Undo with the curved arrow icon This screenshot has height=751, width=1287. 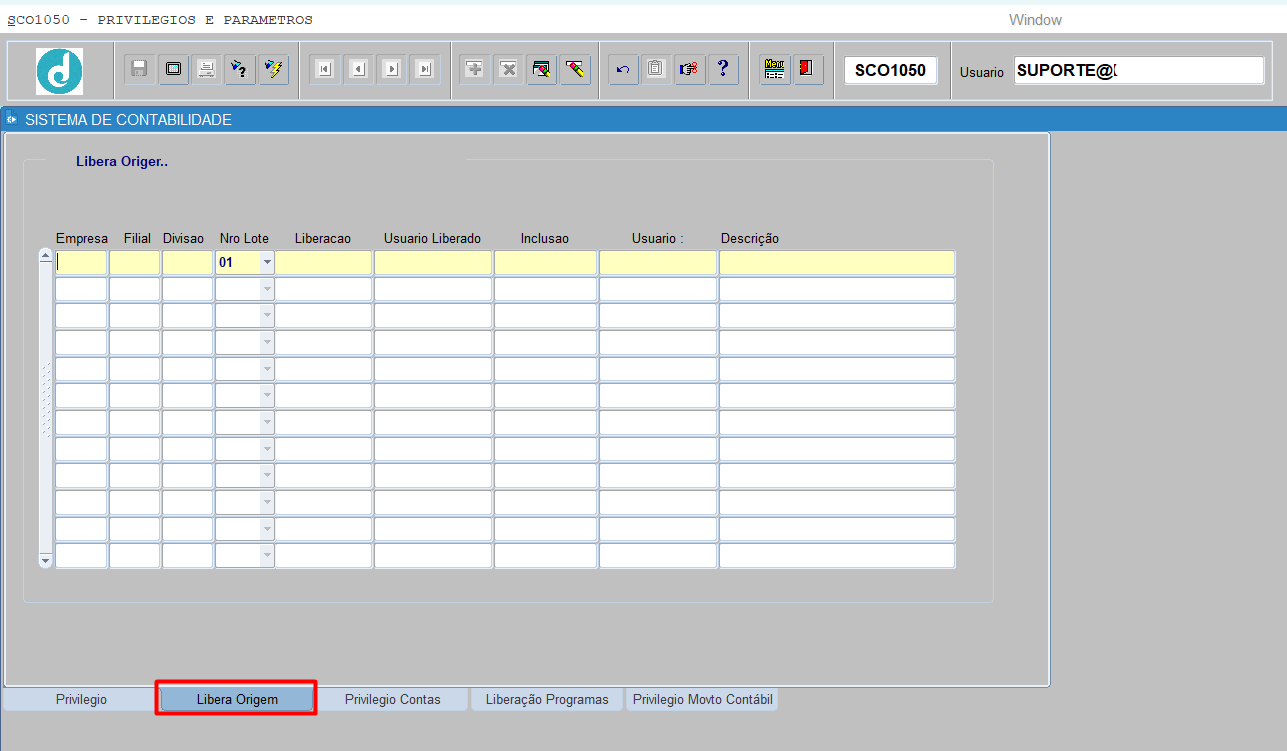(x=623, y=69)
